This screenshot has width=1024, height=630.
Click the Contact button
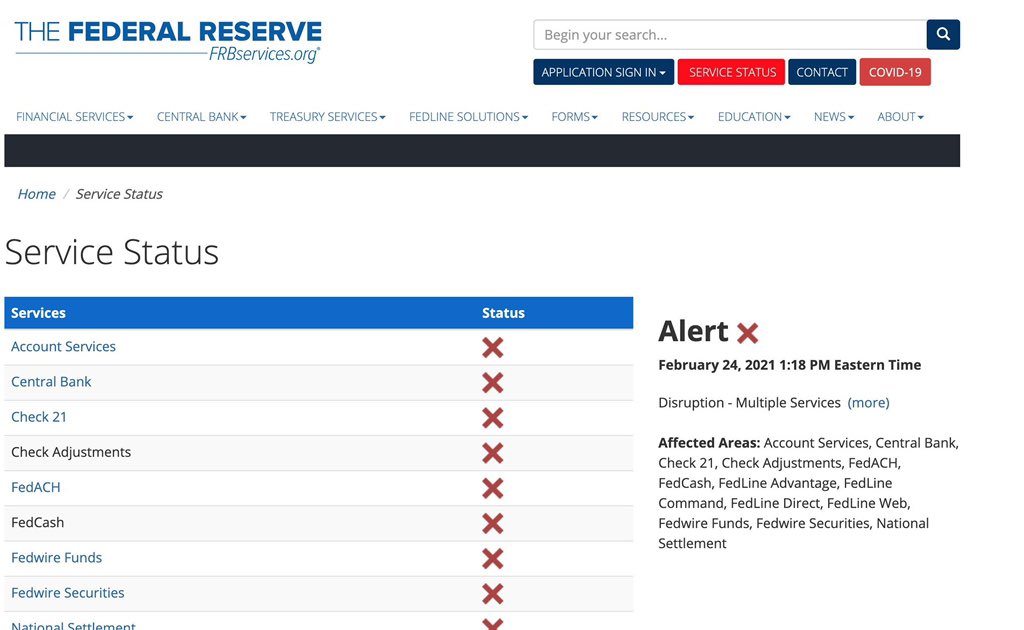pos(822,72)
